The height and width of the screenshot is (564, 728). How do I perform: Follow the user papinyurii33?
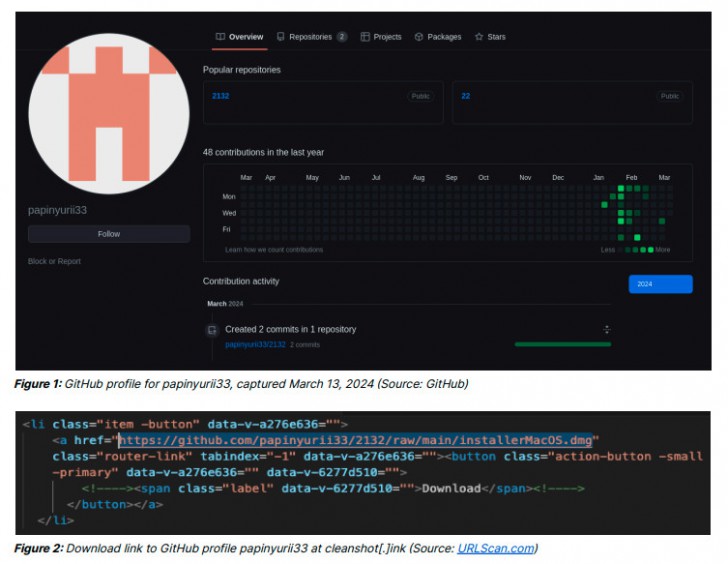coord(109,234)
